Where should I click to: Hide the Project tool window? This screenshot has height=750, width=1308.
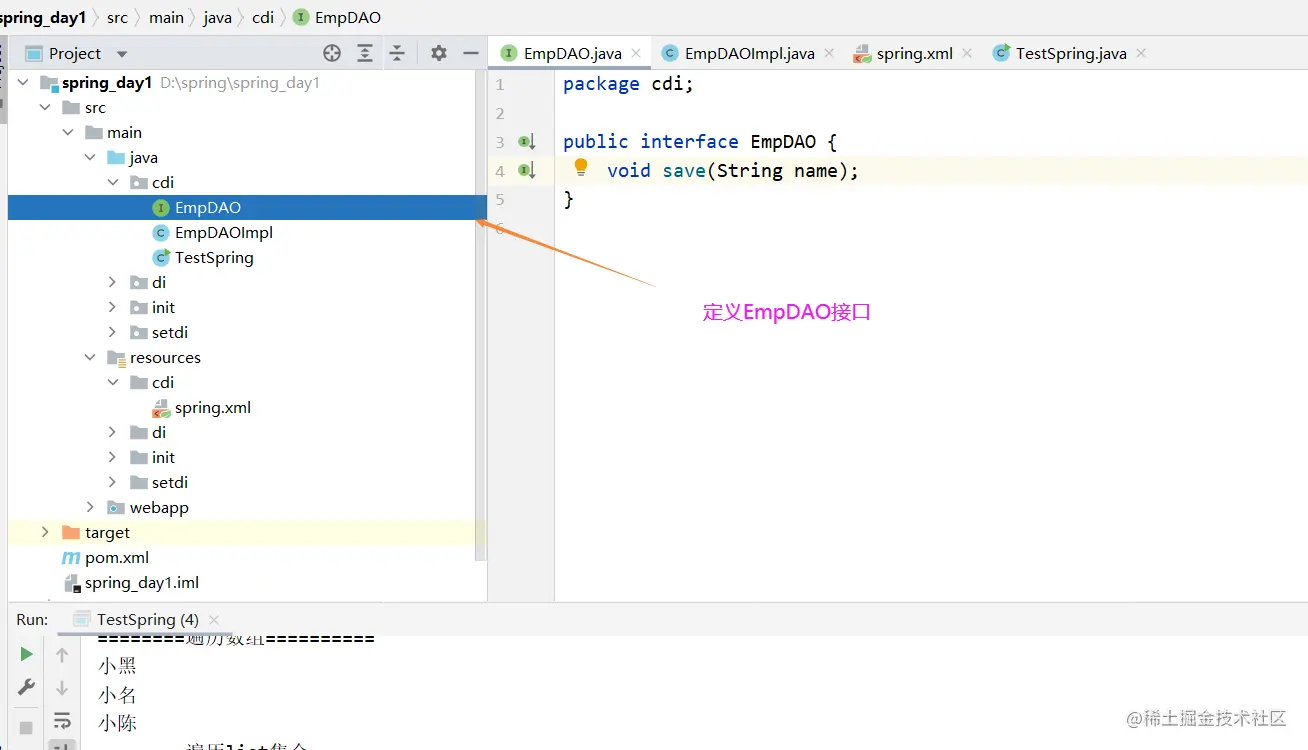(x=471, y=53)
